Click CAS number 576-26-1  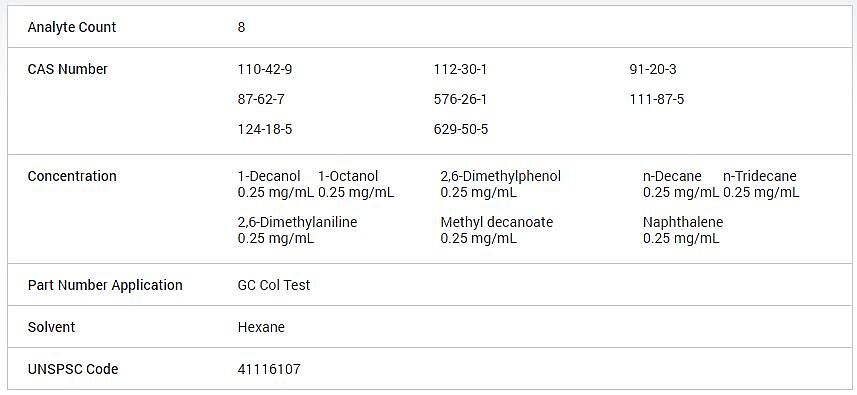(460, 99)
